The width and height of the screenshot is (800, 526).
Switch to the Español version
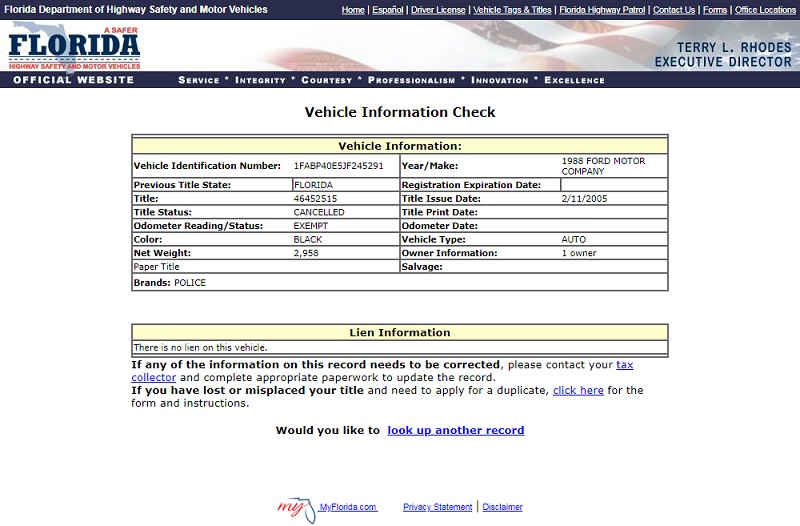(x=388, y=10)
